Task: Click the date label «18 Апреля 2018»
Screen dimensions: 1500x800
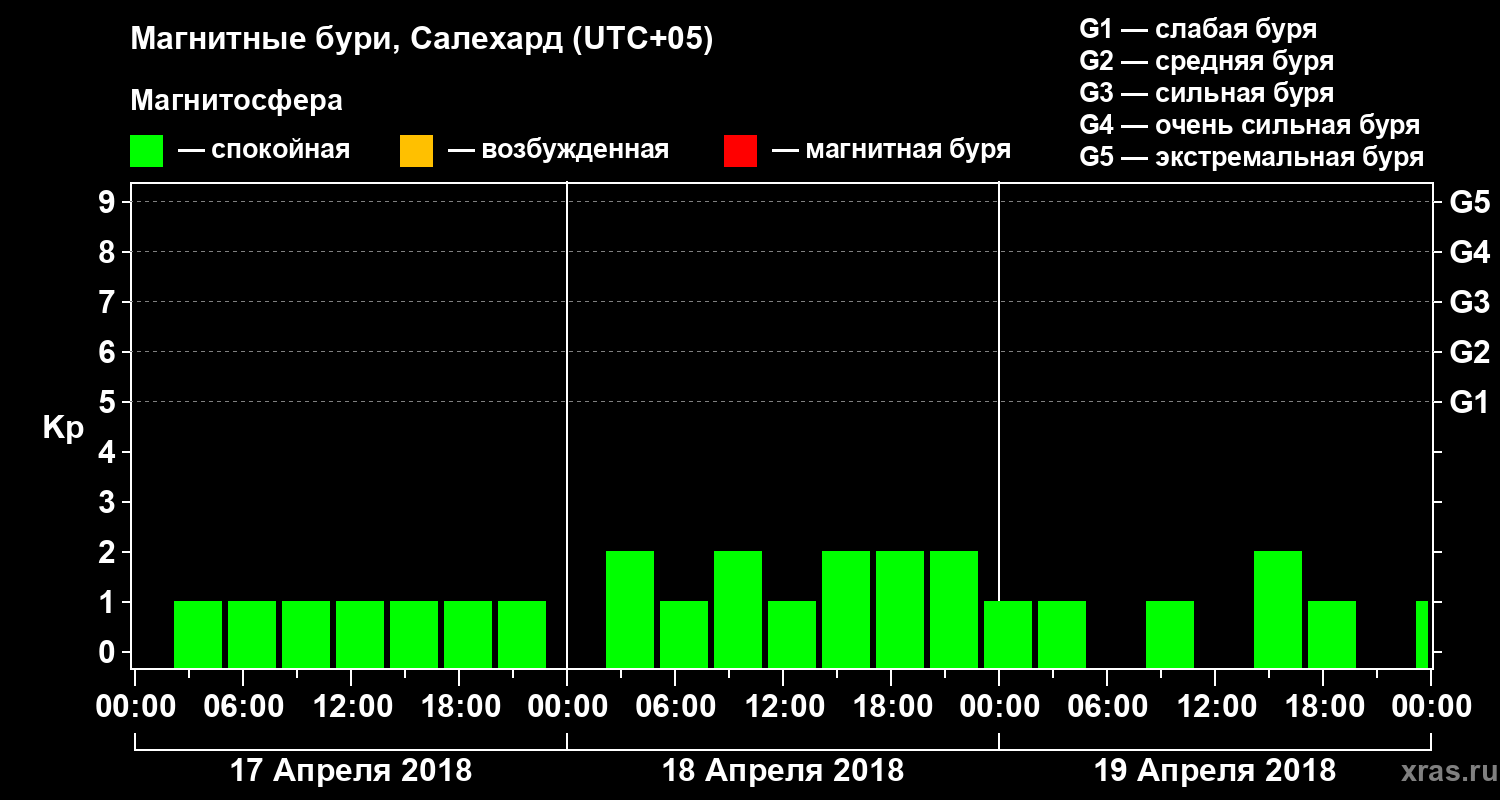Action: click(x=783, y=771)
